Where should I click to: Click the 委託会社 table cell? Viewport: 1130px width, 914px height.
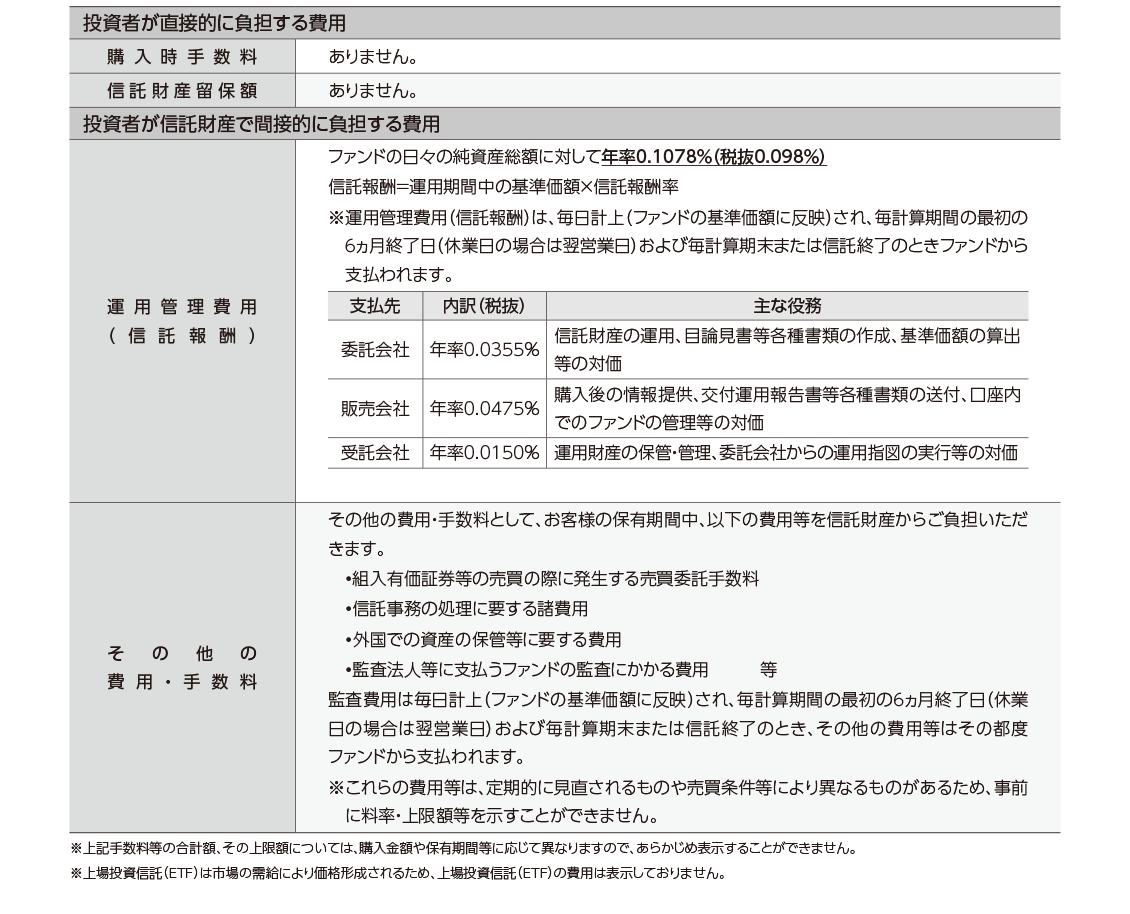pyautogui.click(x=374, y=350)
